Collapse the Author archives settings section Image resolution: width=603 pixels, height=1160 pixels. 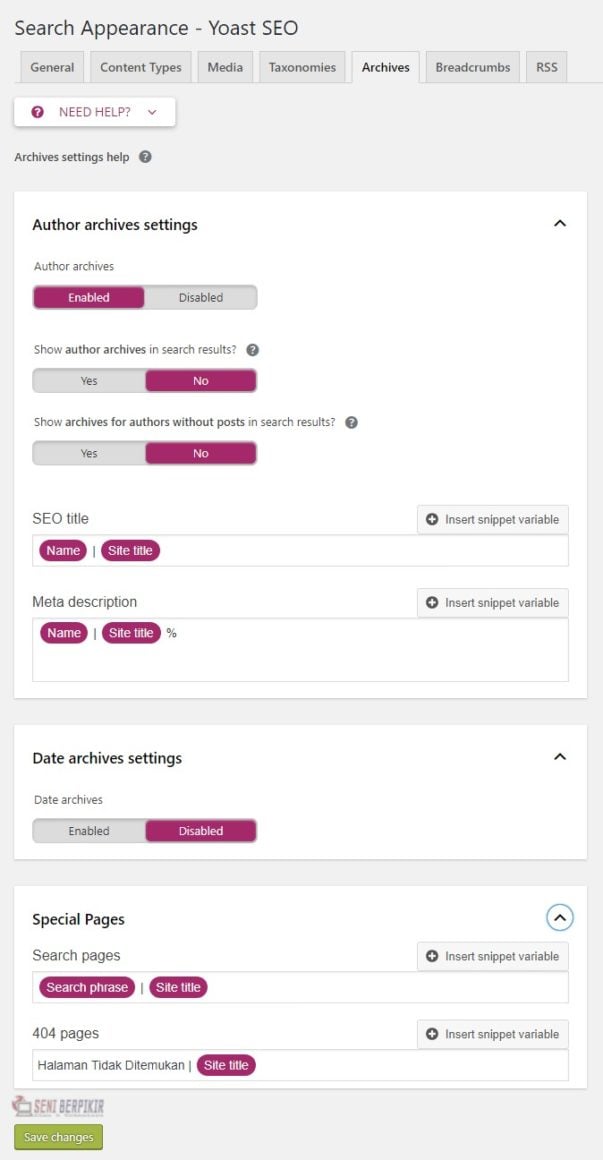pos(560,223)
